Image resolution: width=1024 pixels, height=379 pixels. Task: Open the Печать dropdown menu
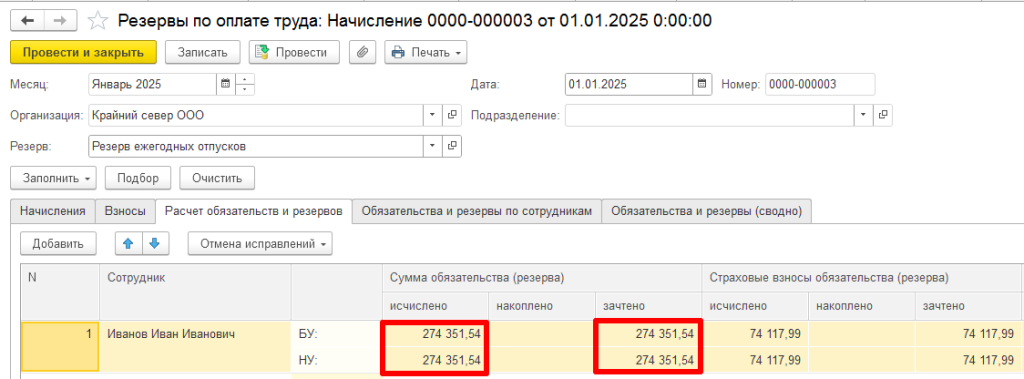pyautogui.click(x=426, y=53)
